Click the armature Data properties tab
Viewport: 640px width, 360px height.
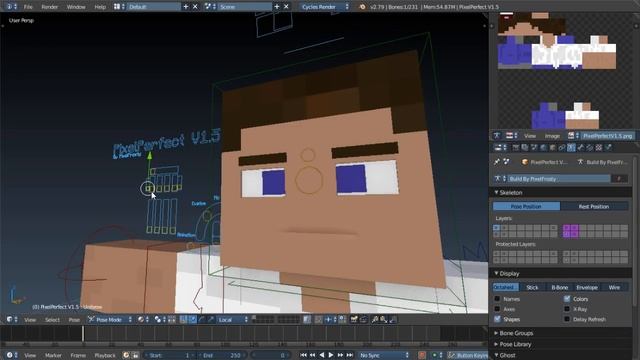click(x=571, y=148)
